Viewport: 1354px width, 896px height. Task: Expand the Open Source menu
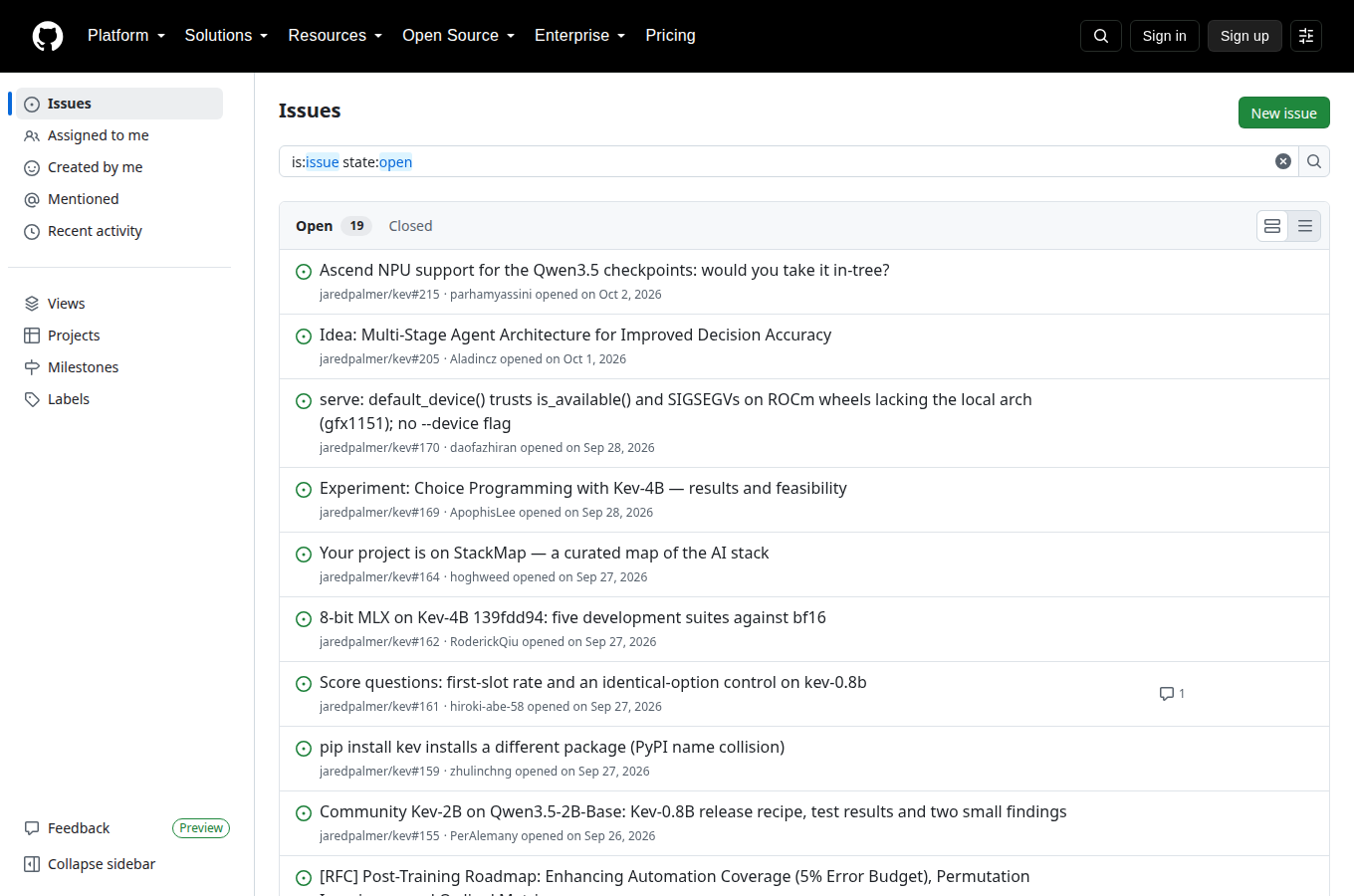pos(459,36)
